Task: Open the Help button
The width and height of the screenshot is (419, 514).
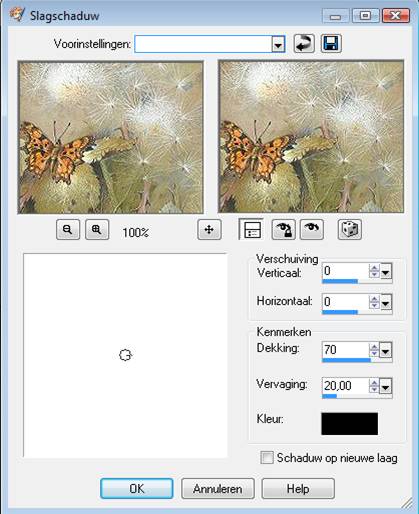Action: (x=298, y=489)
